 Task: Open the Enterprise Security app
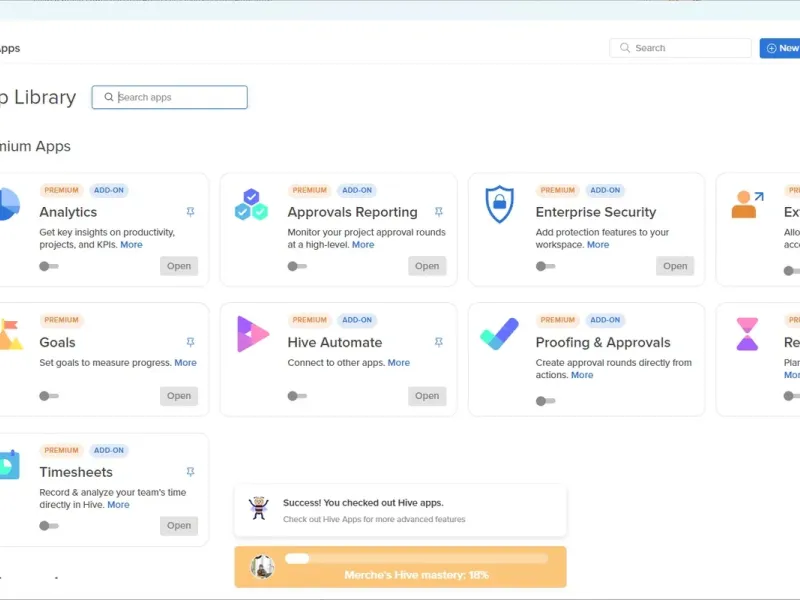[675, 266]
